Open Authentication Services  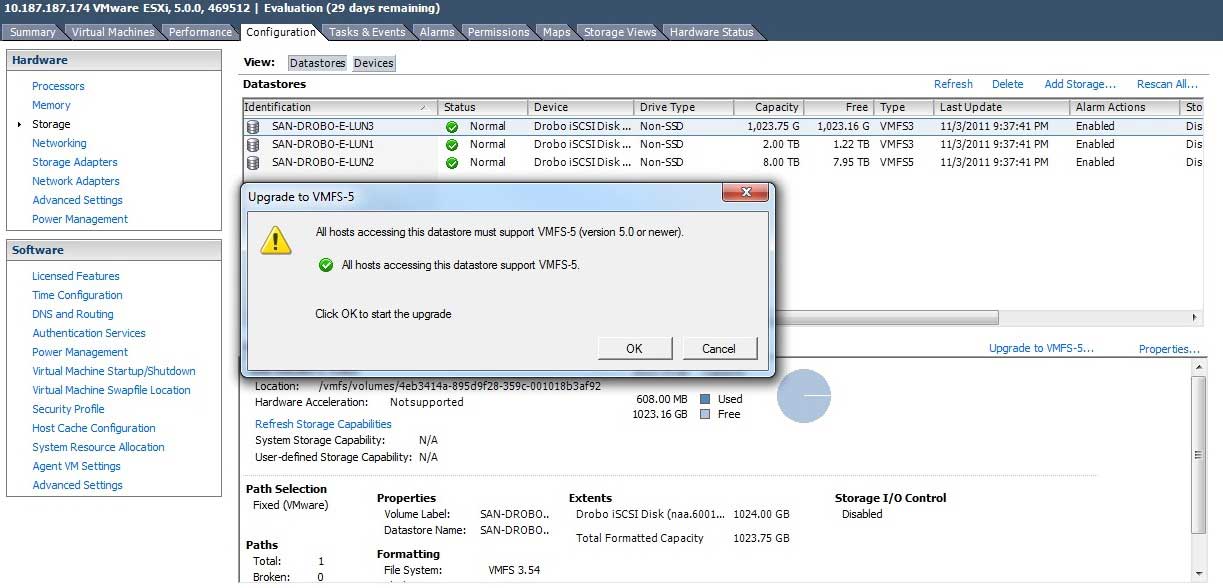[x=89, y=333]
